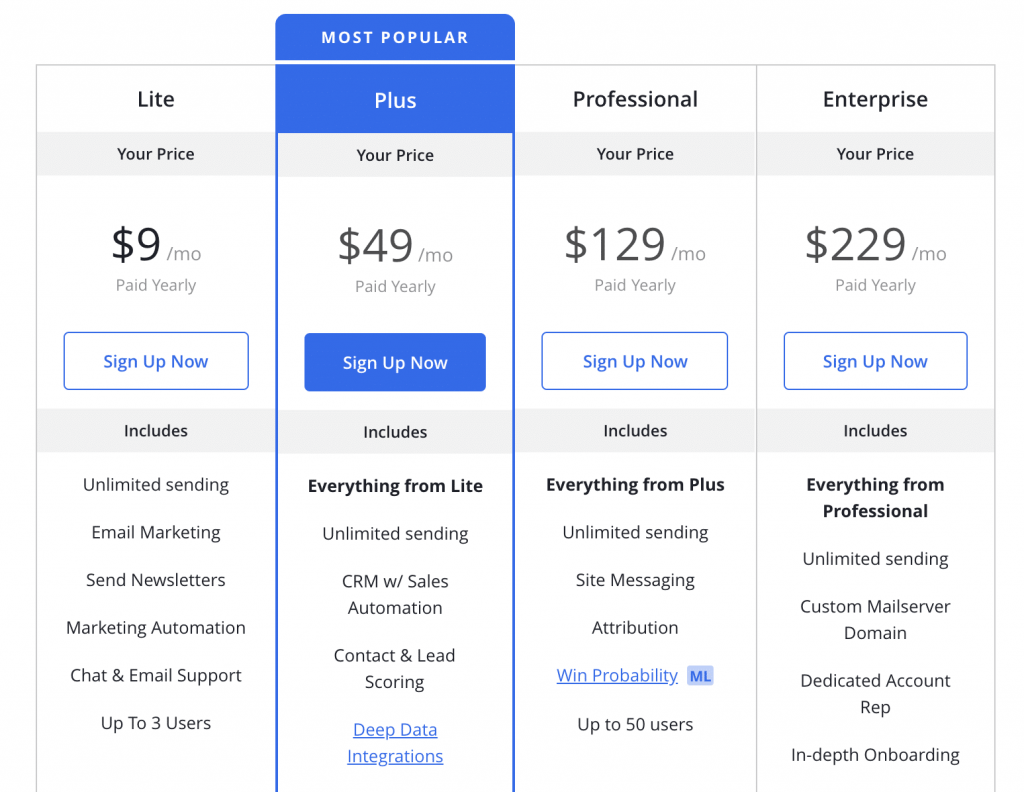
Task: Click the $229 /mo Enterprise price
Action: pos(875,245)
